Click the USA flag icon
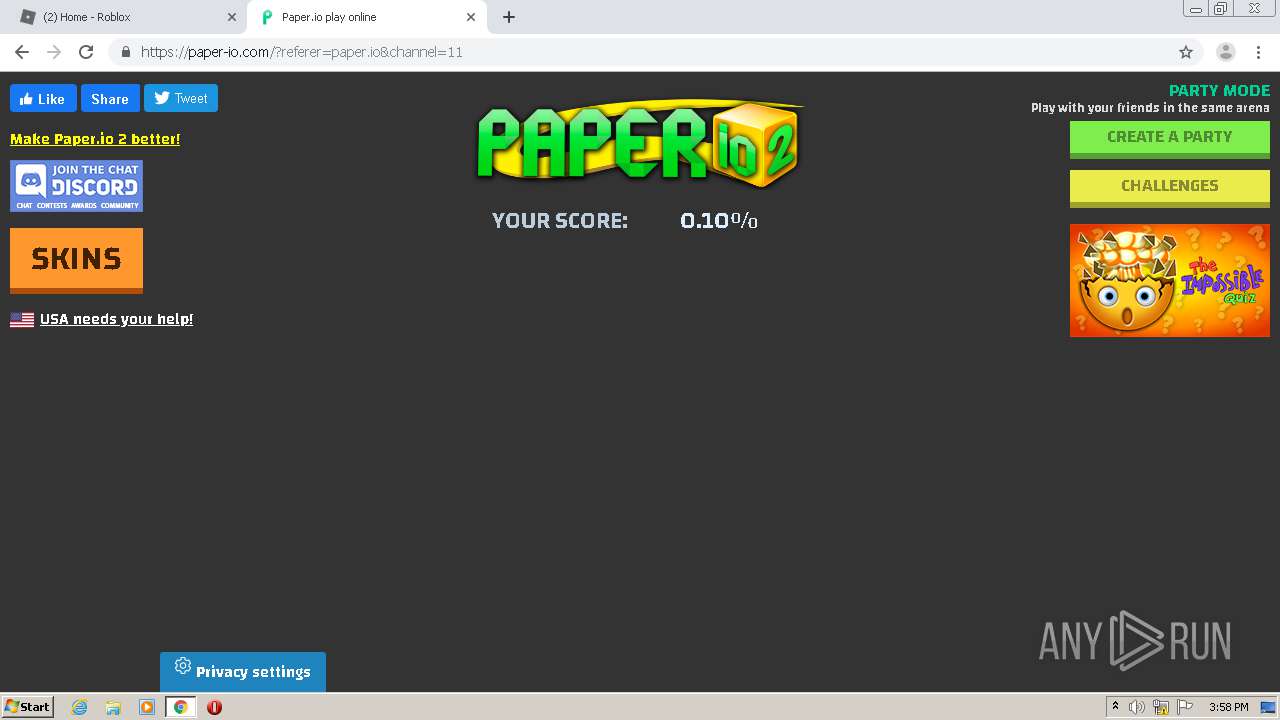The height and width of the screenshot is (720, 1280). click(22, 320)
